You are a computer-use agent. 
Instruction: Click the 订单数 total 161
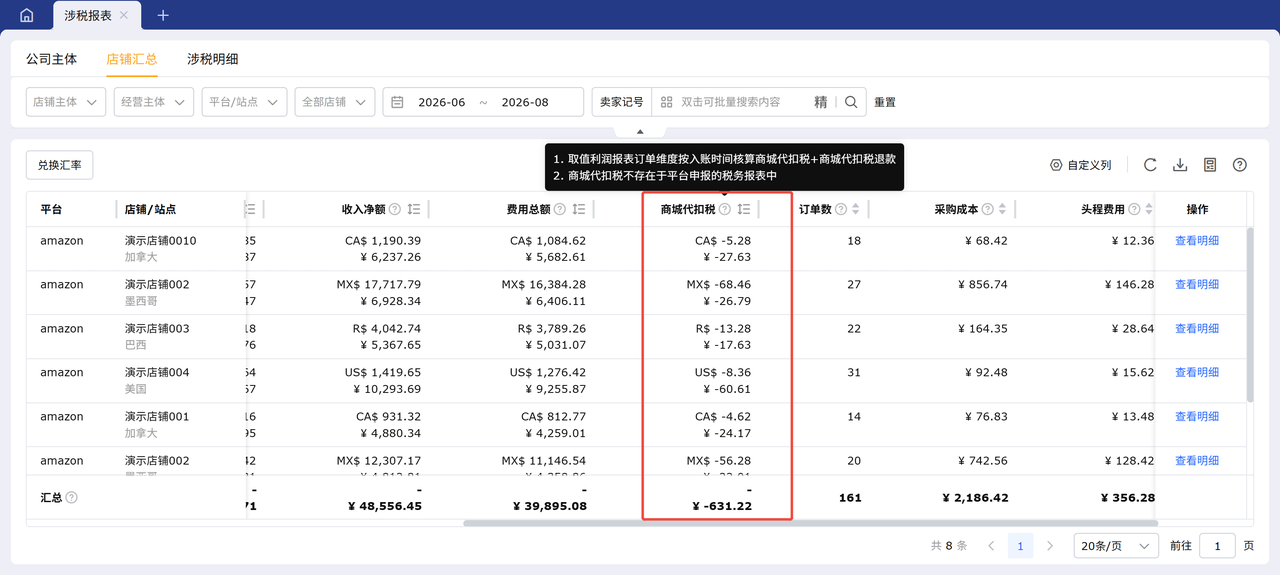[850, 497]
